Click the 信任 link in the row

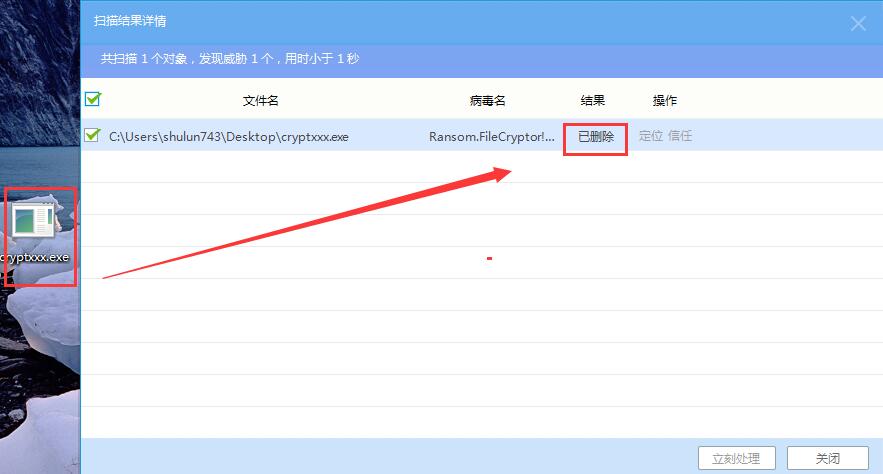(x=680, y=136)
